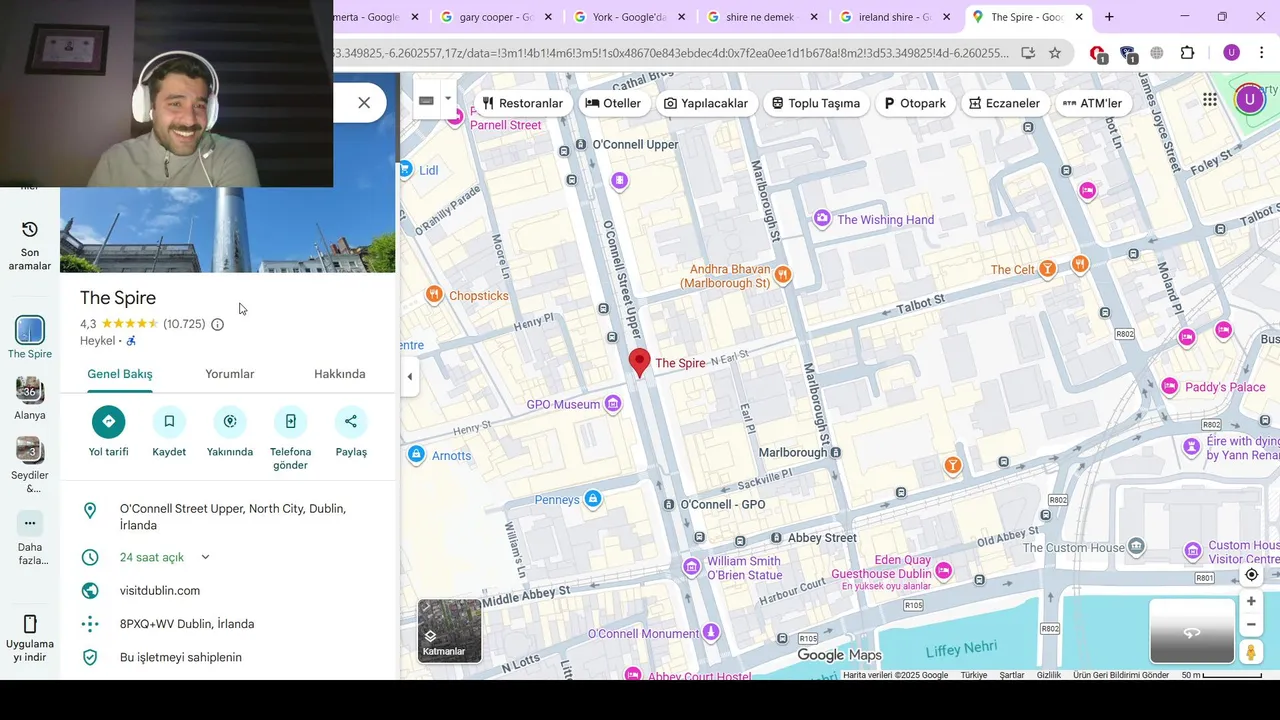The width and height of the screenshot is (1280, 720).
Task: Close the The Spire browser tab
Action: pyautogui.click(x=1079, y=17)
